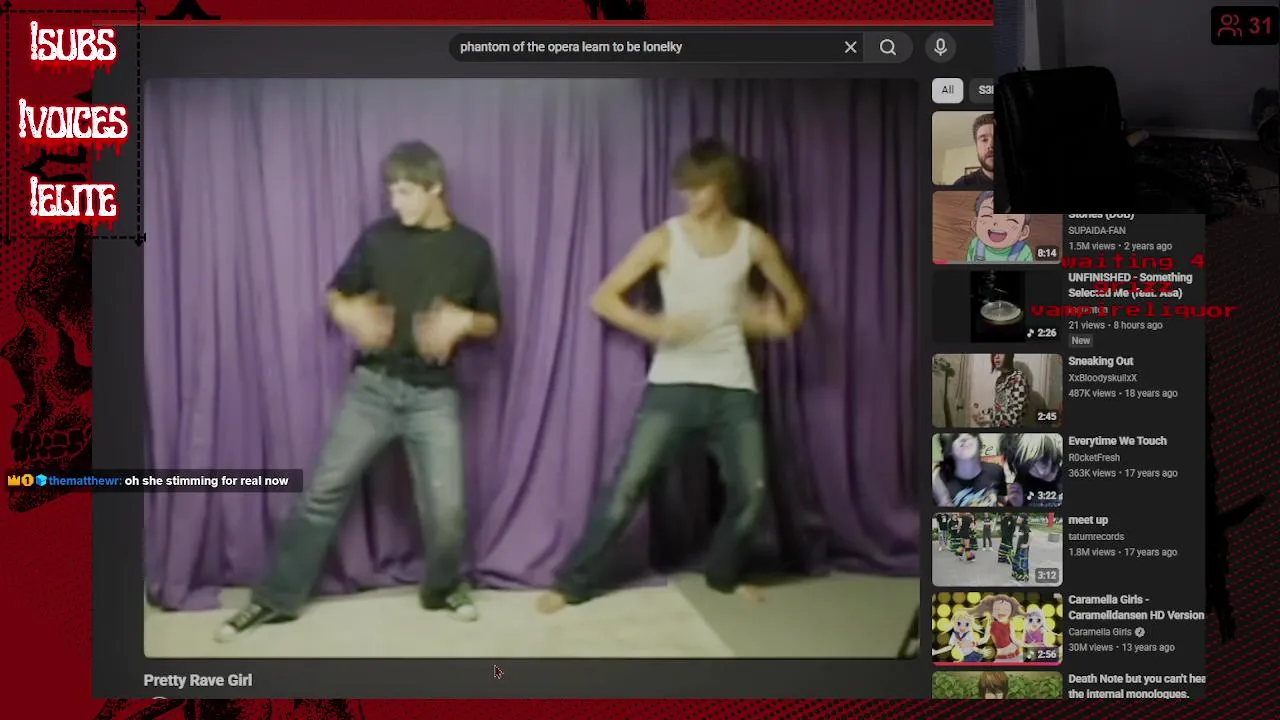
Task: Click the magnifying glass search icon
Action: tap(888, 47)
